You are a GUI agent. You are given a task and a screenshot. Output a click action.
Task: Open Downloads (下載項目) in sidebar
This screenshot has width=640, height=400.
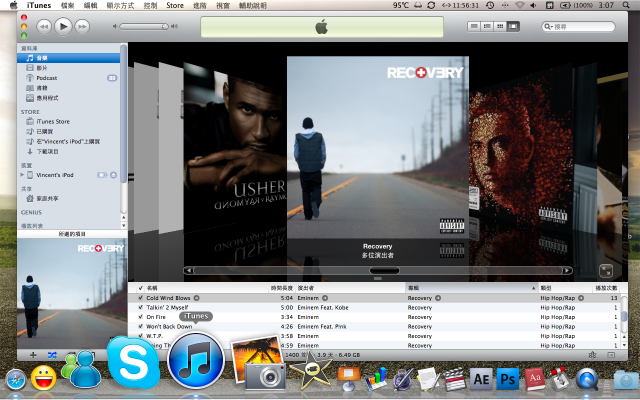(x=47, y=151)
